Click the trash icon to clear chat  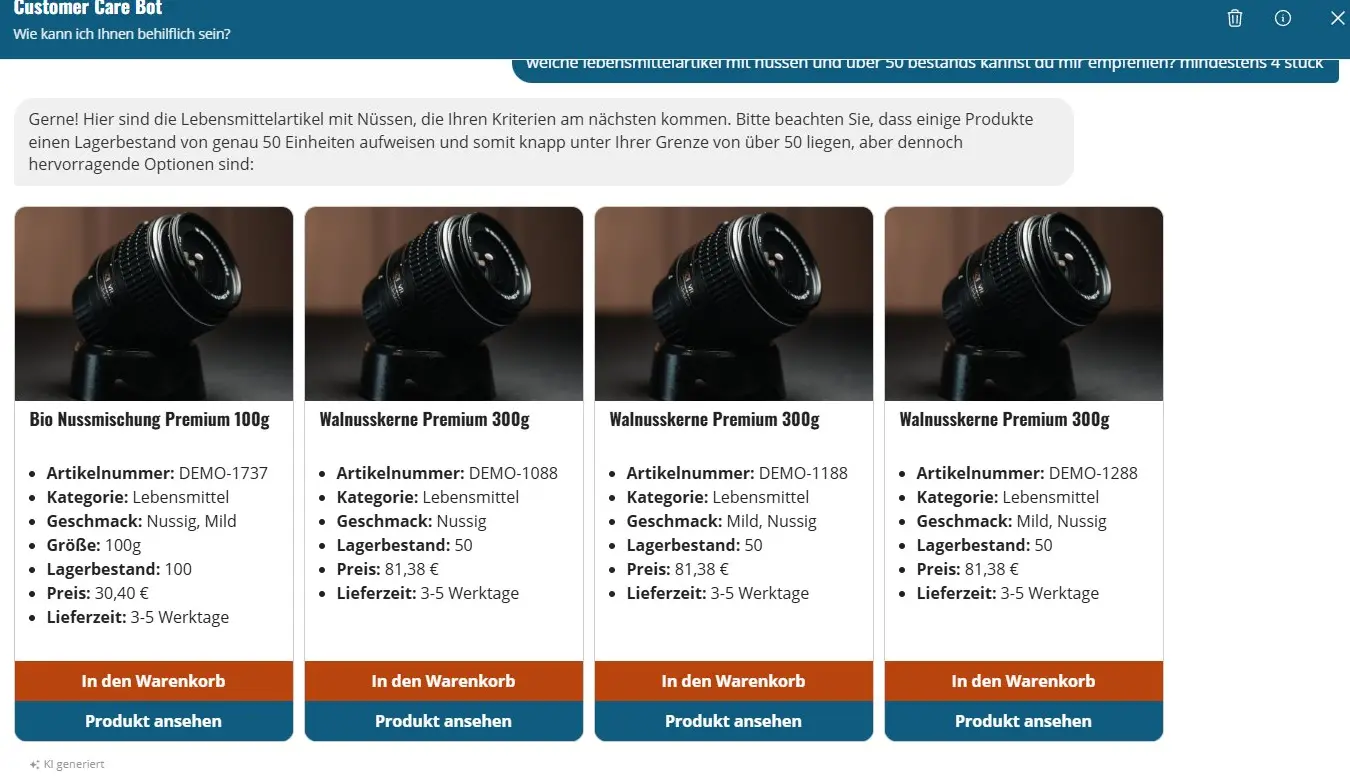(1235, 18)
